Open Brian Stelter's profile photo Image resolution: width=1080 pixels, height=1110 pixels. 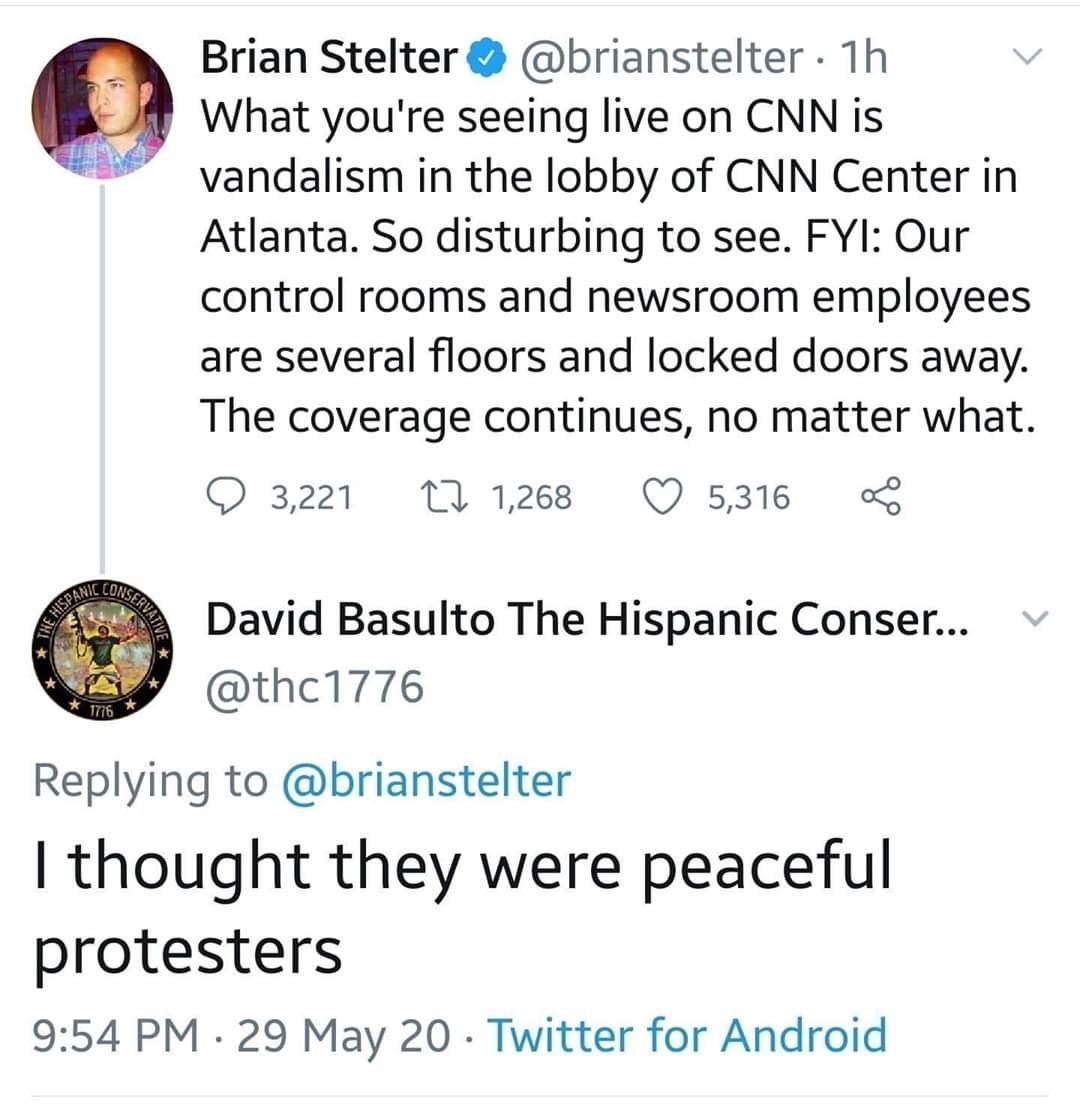click(102, 108)
